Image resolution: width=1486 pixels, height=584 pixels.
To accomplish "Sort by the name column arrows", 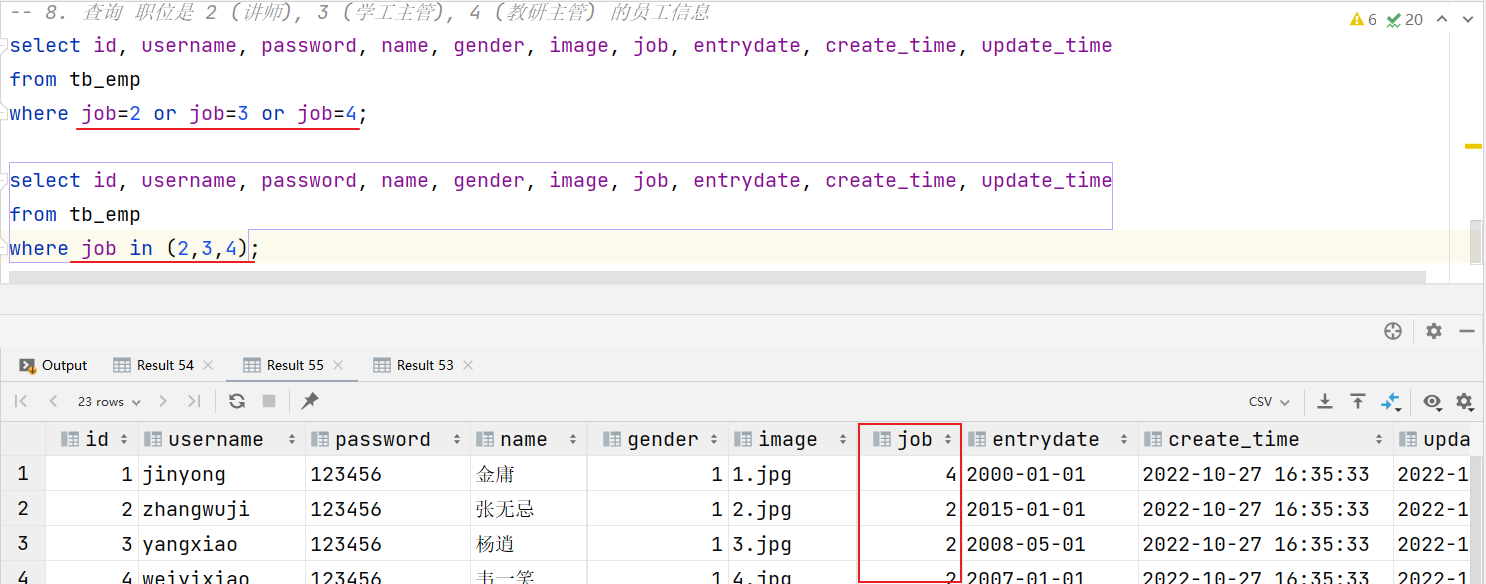I will (x=573, y=439).
